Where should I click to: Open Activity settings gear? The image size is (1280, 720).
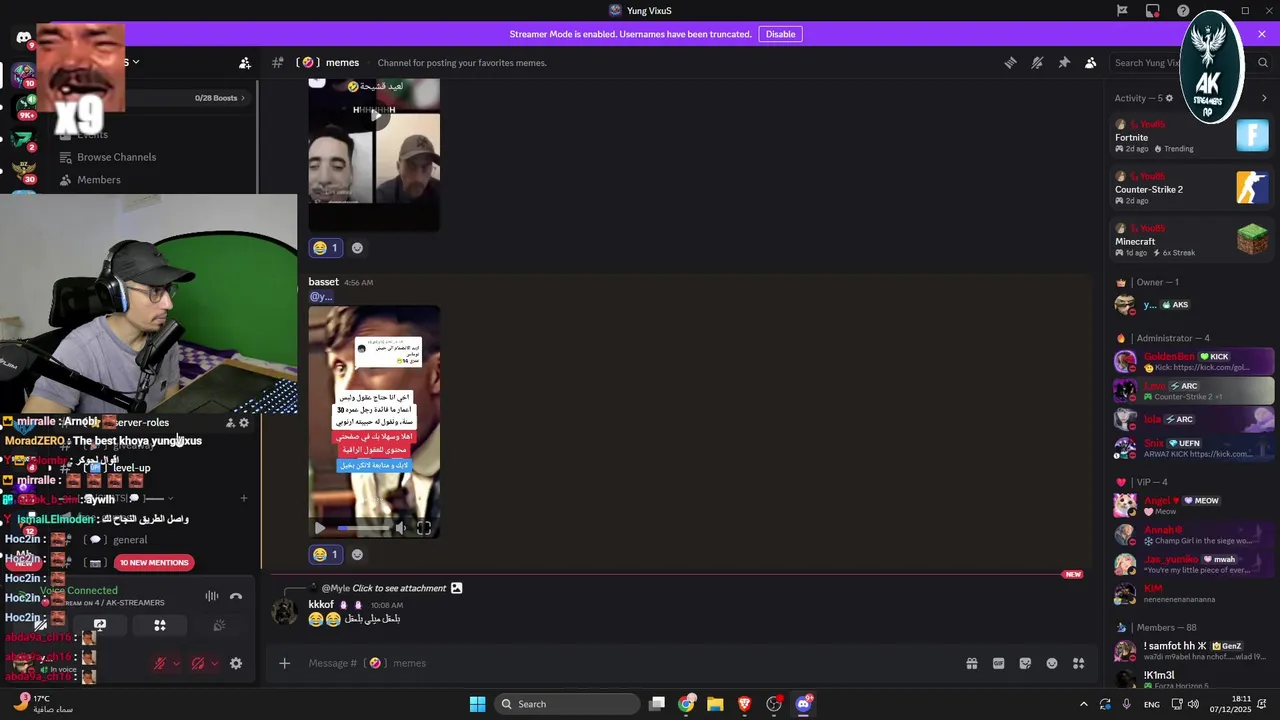1169,98
